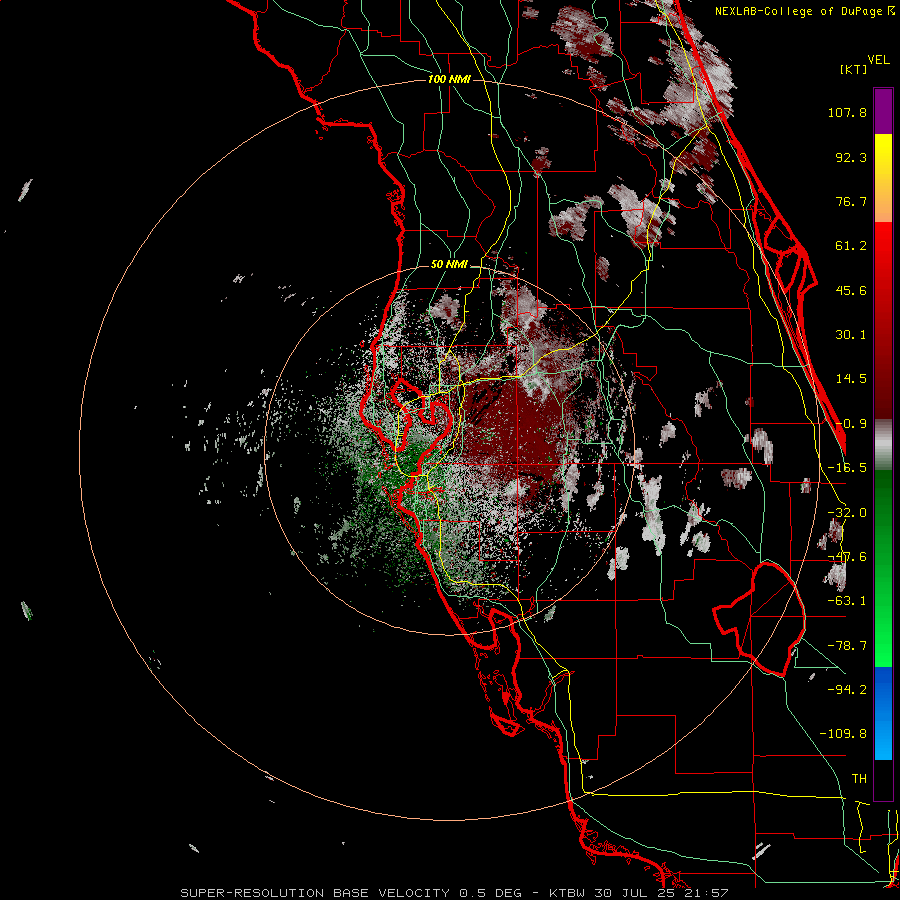Click the 100 NMI range ring label

pos(449,79)
